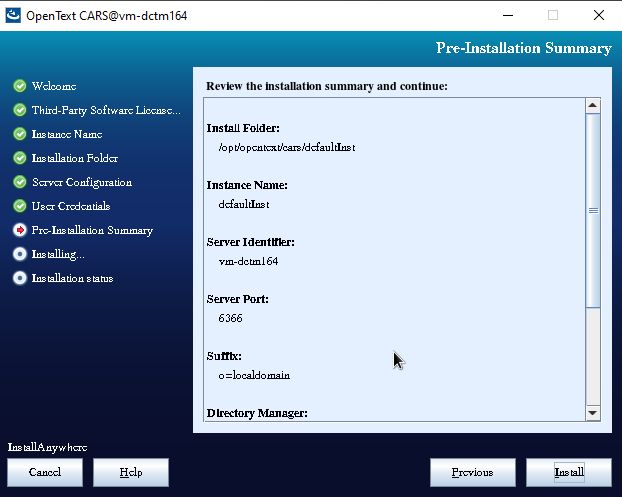Click the checkmark icon next to User Credentials
This screenshot has height=497, width=622.
pos(19,206)
